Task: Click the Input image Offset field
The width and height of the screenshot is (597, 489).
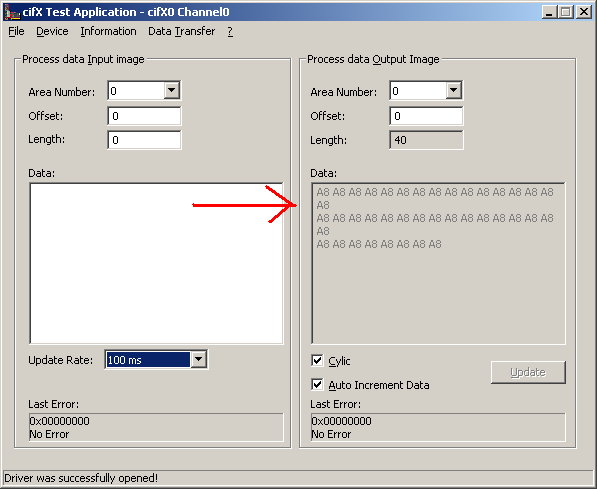Action: 144,116
